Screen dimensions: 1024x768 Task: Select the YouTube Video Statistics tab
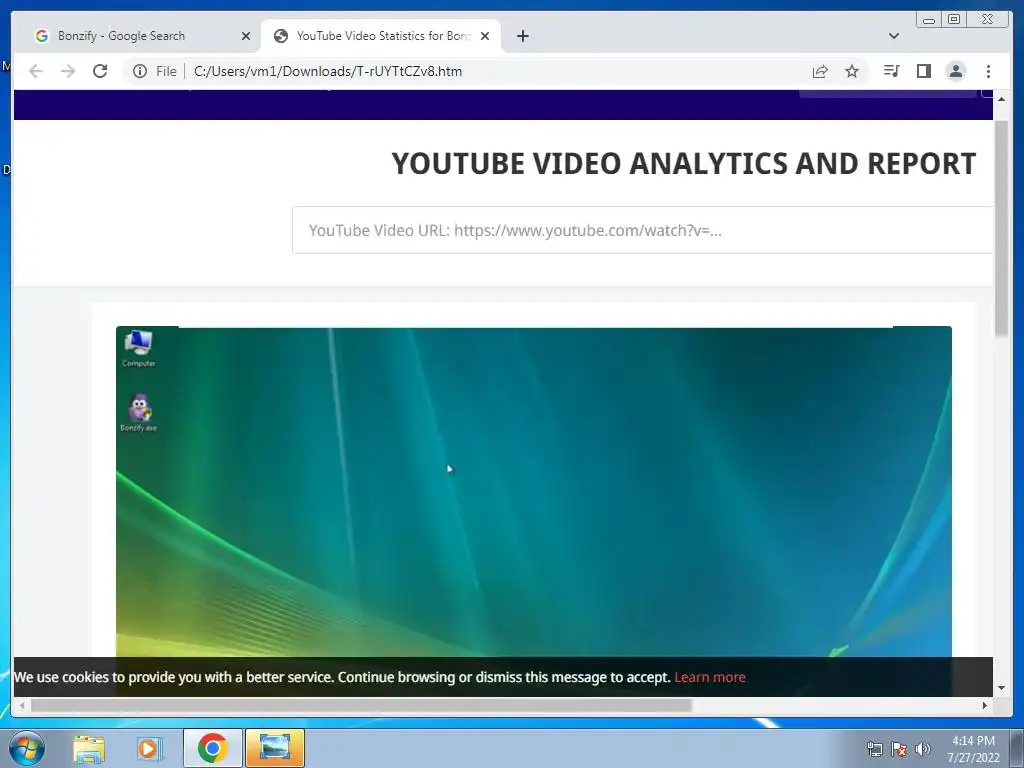pyautogui.click(x=381, y=36)
